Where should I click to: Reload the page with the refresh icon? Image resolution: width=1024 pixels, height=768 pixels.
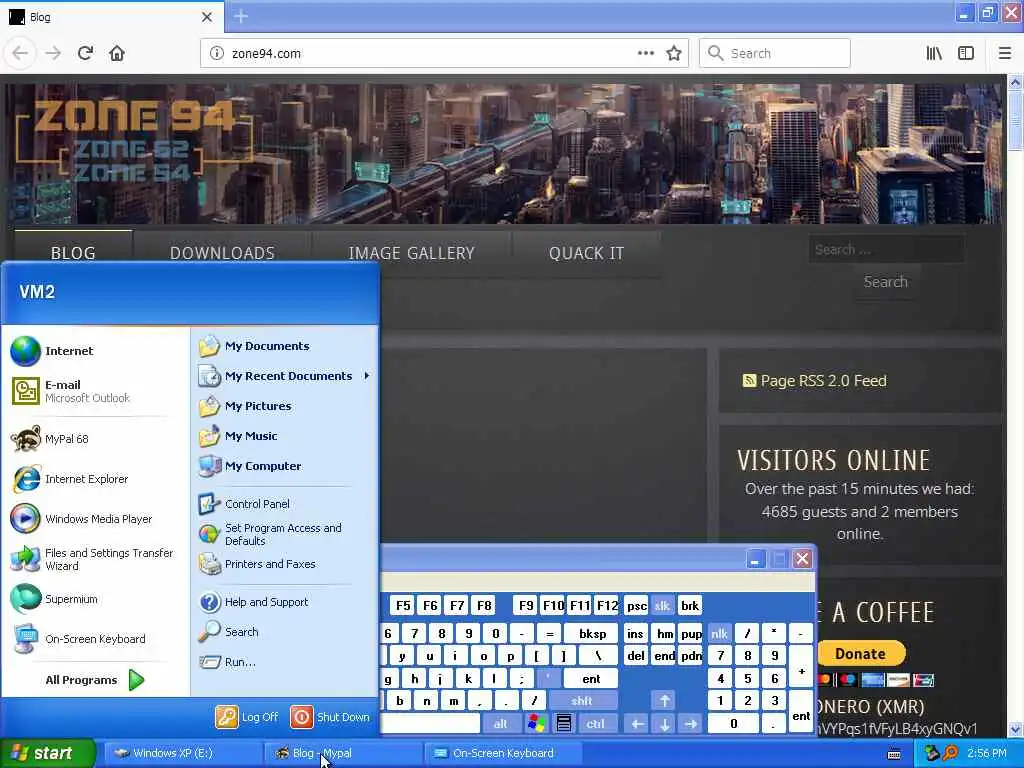[x=85, y=53]
